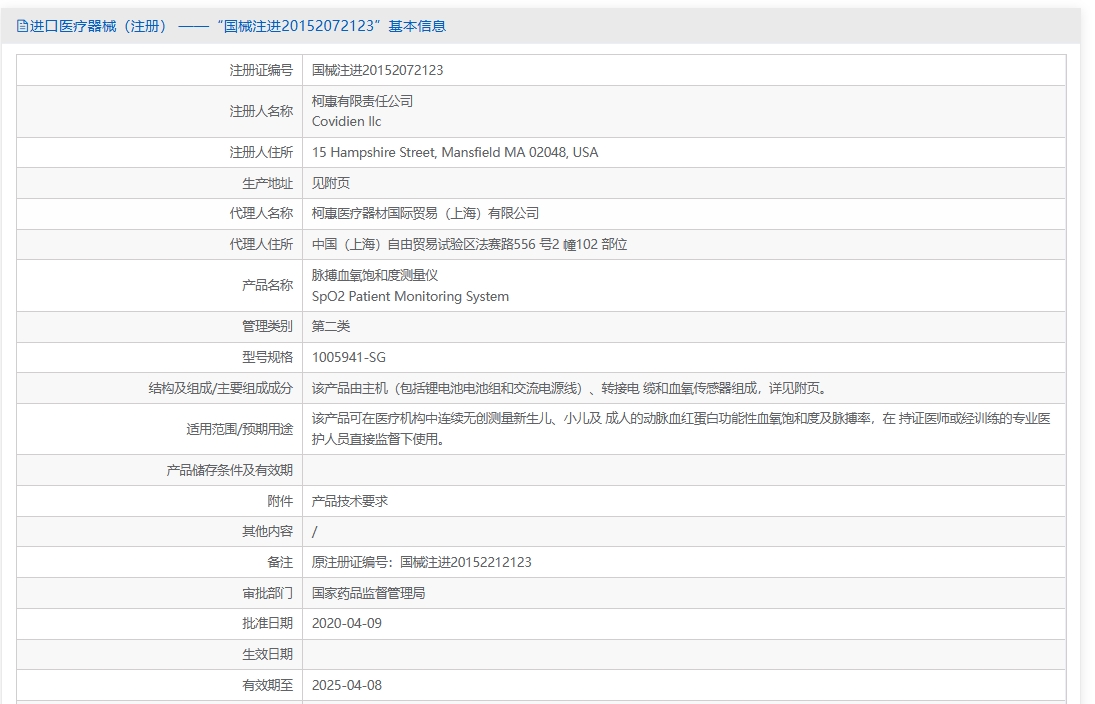Click the 结构及组成/主要组成成分 label
Image resolution: width=1095 pixels, height=704 pixels.
point(220,388)
